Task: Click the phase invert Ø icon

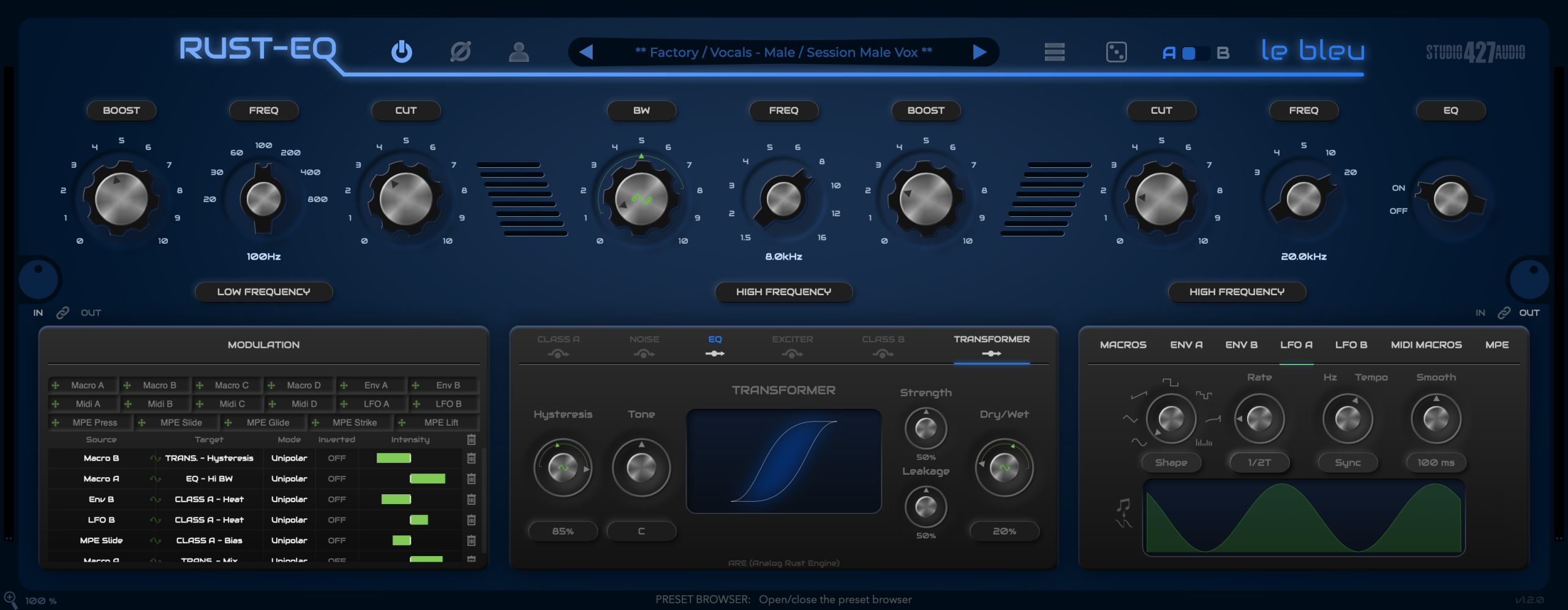Action: (x=460, y=51)
